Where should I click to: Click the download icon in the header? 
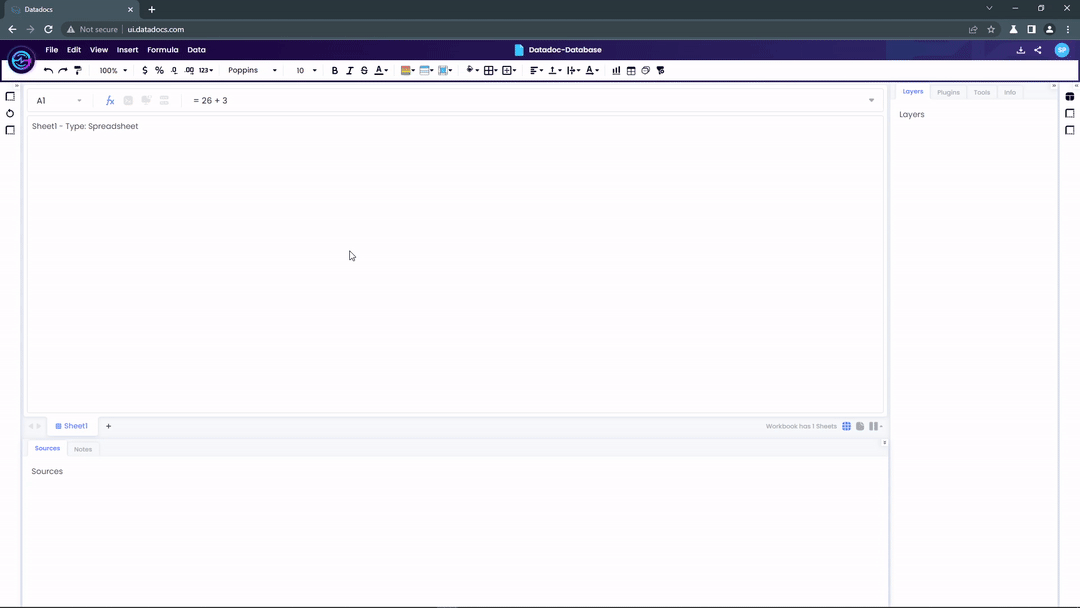coord(1021,50)
